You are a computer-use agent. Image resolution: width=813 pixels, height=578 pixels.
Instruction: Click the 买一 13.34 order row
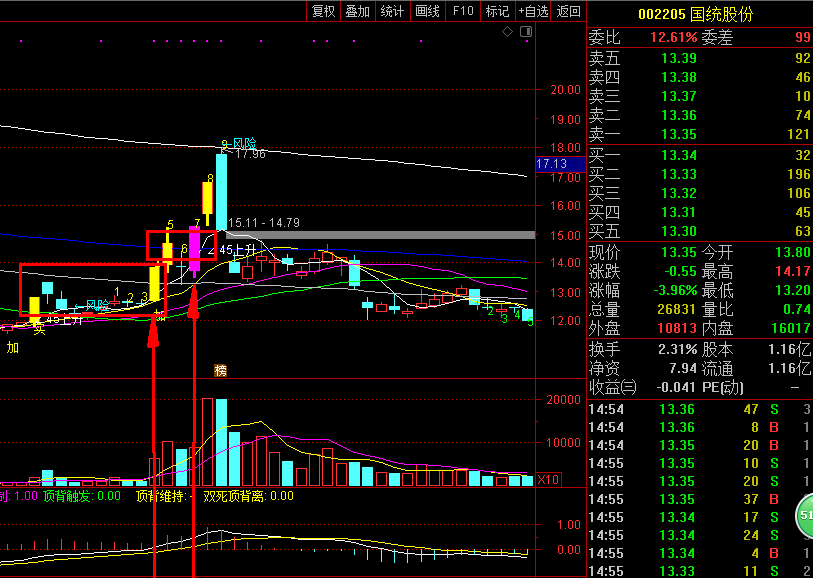click(x=699, y=155)
